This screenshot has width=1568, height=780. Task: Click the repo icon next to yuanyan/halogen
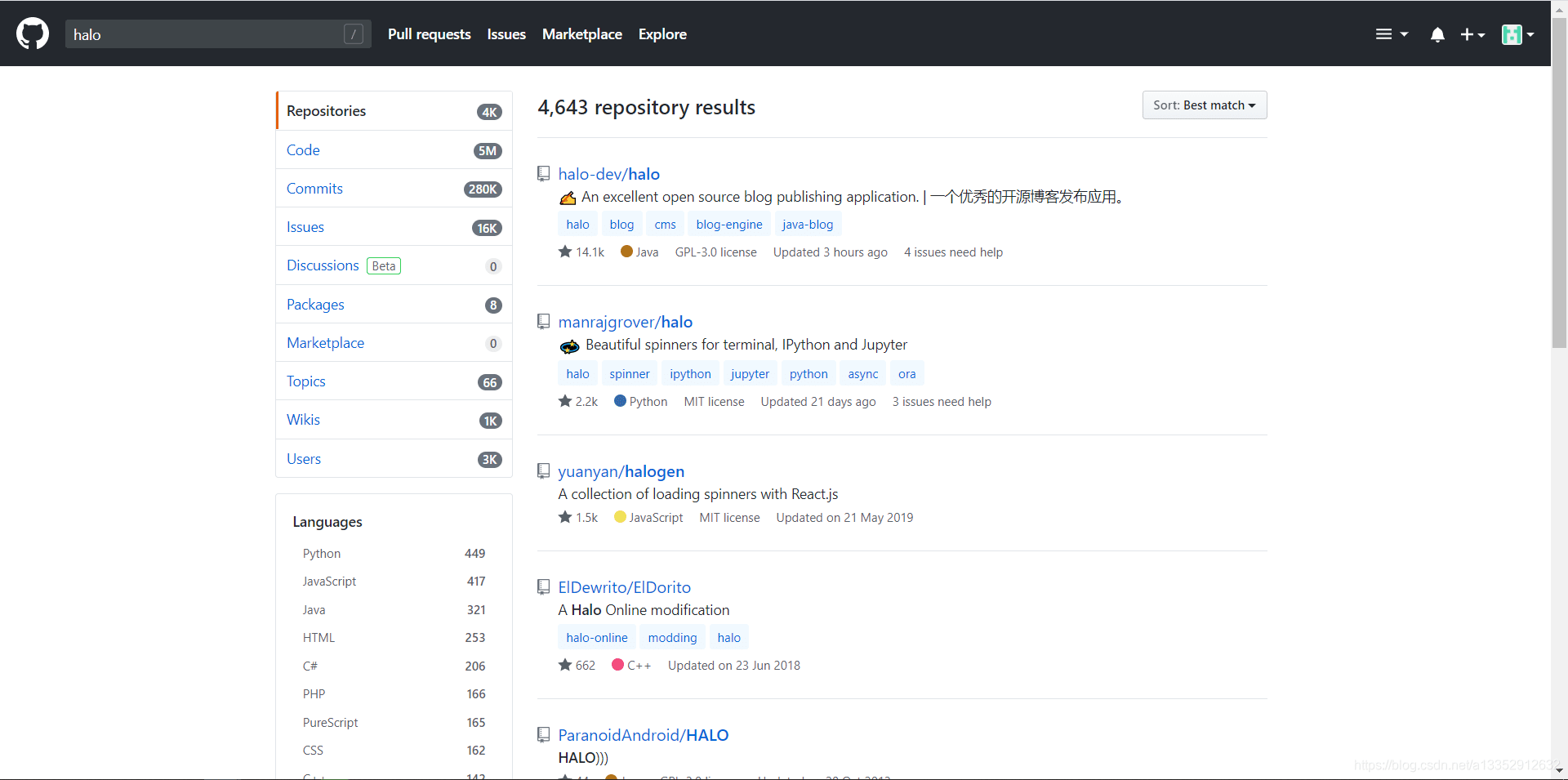(x=543, y=470)
